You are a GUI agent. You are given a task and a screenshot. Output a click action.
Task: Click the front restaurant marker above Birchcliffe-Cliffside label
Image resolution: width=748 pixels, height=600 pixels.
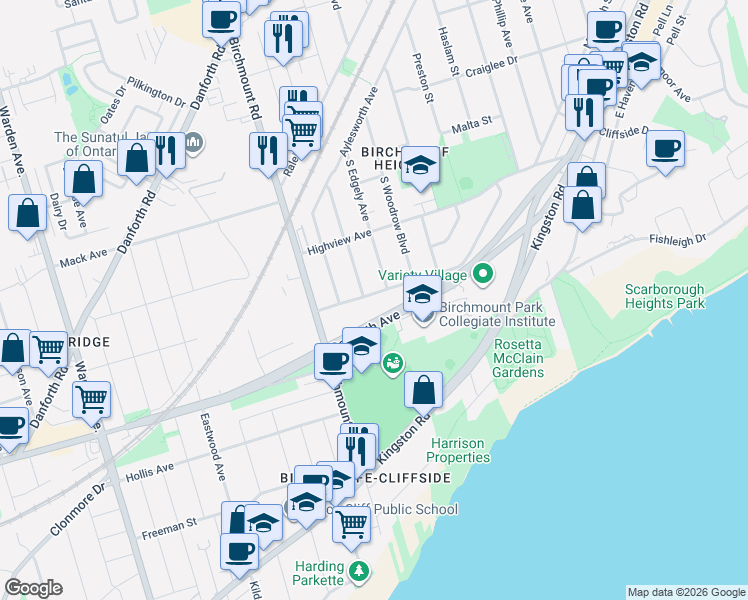(x=357, y=453)
